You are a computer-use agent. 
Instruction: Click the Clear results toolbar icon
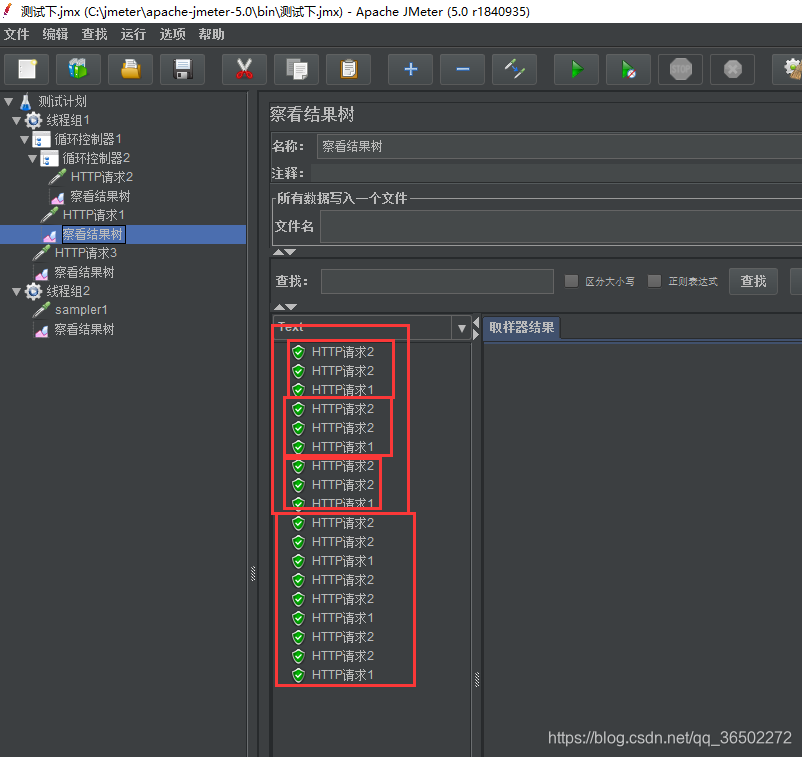789,69
